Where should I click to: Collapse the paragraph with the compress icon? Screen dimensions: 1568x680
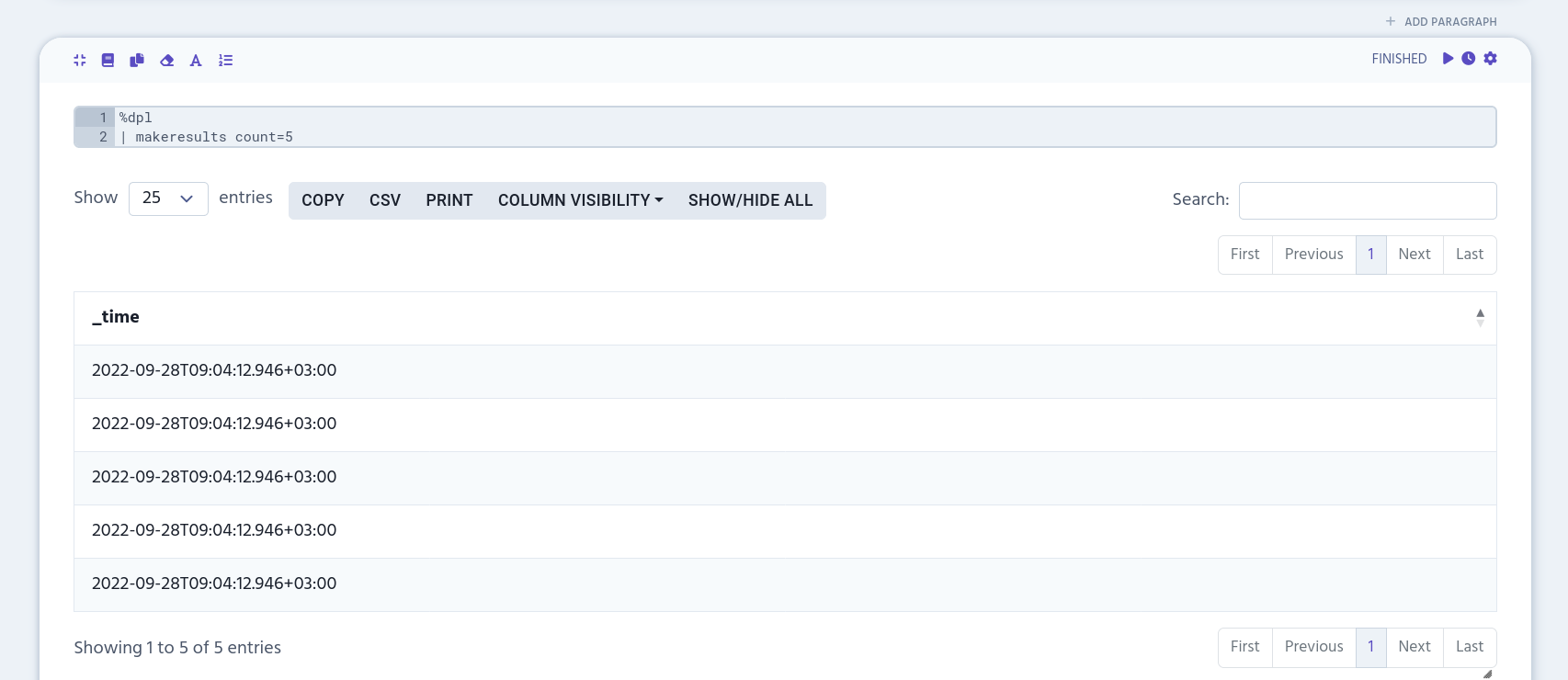(80, 61)
